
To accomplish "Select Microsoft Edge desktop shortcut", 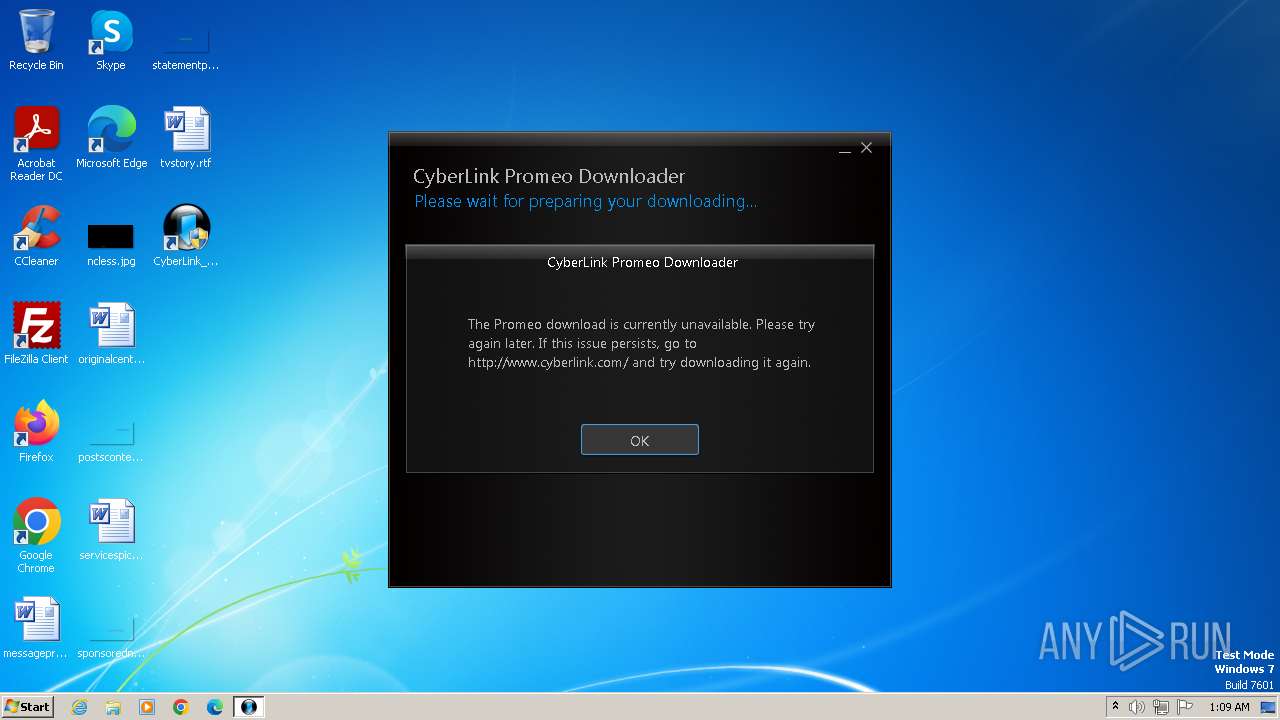I will [x=111, y=138].
